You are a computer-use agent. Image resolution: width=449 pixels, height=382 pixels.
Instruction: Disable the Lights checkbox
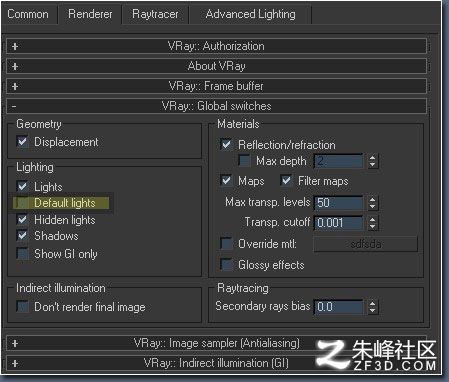pyautogui.click(x=23, y=186)
